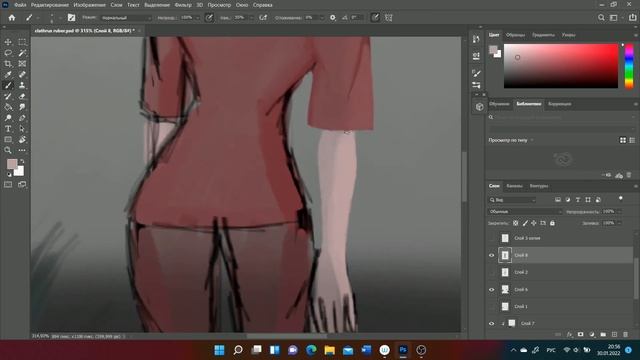Select the Lasso tool
Viewport: 640px width, 360px height.
click(x=8, y=53)
